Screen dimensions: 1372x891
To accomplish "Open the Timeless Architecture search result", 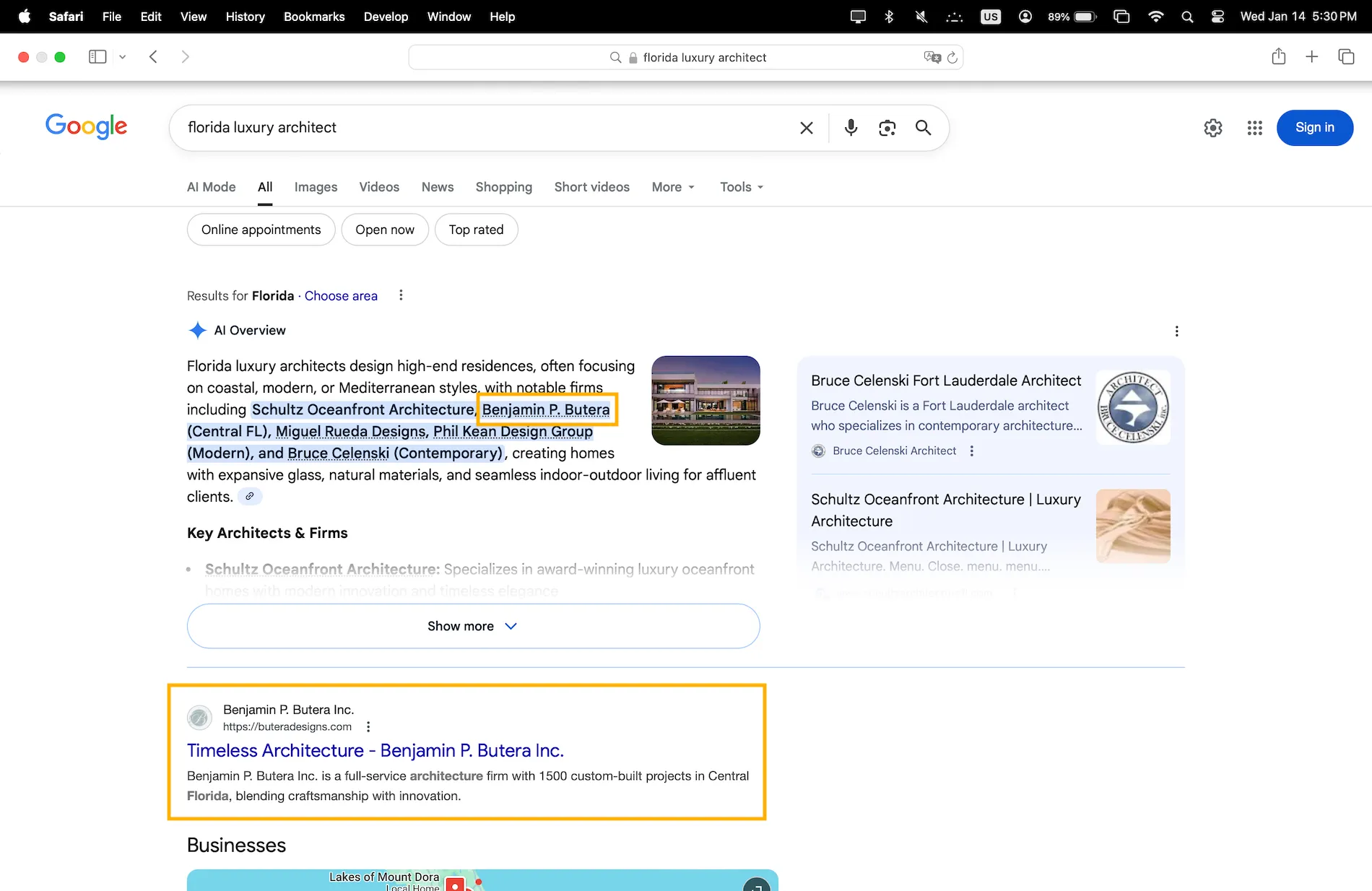I will click(375, 751).
